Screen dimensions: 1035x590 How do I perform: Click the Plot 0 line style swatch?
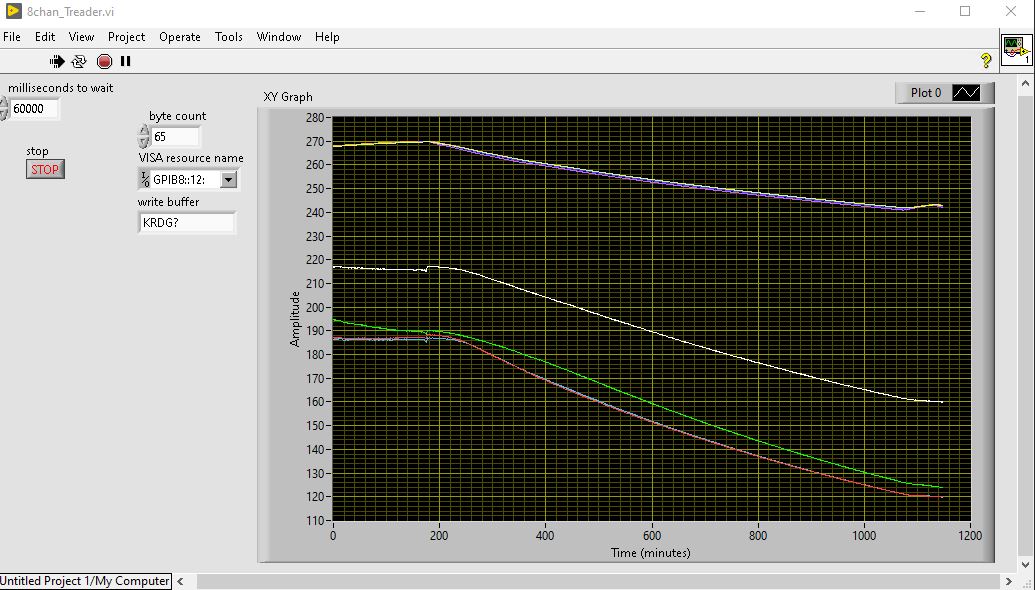click(x=966, y=93)
